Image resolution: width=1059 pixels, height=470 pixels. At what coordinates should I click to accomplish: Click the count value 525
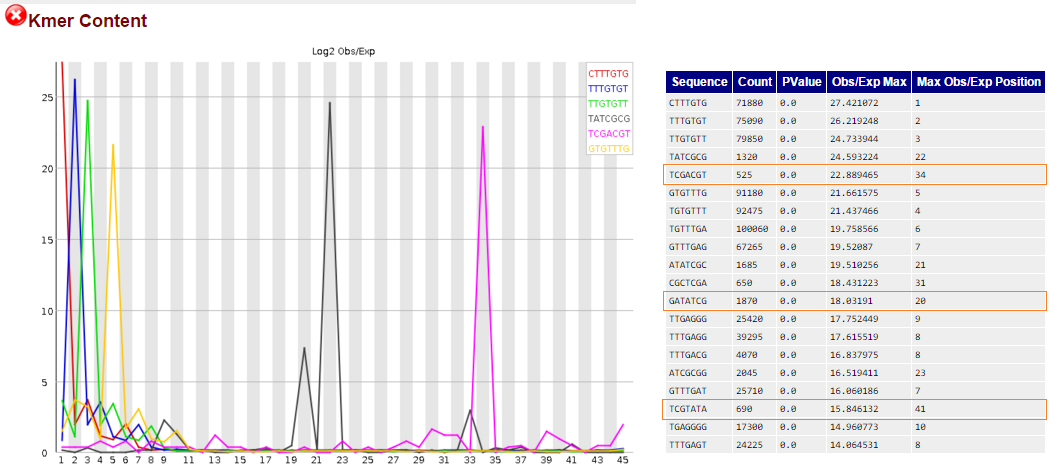coord(745,174)
